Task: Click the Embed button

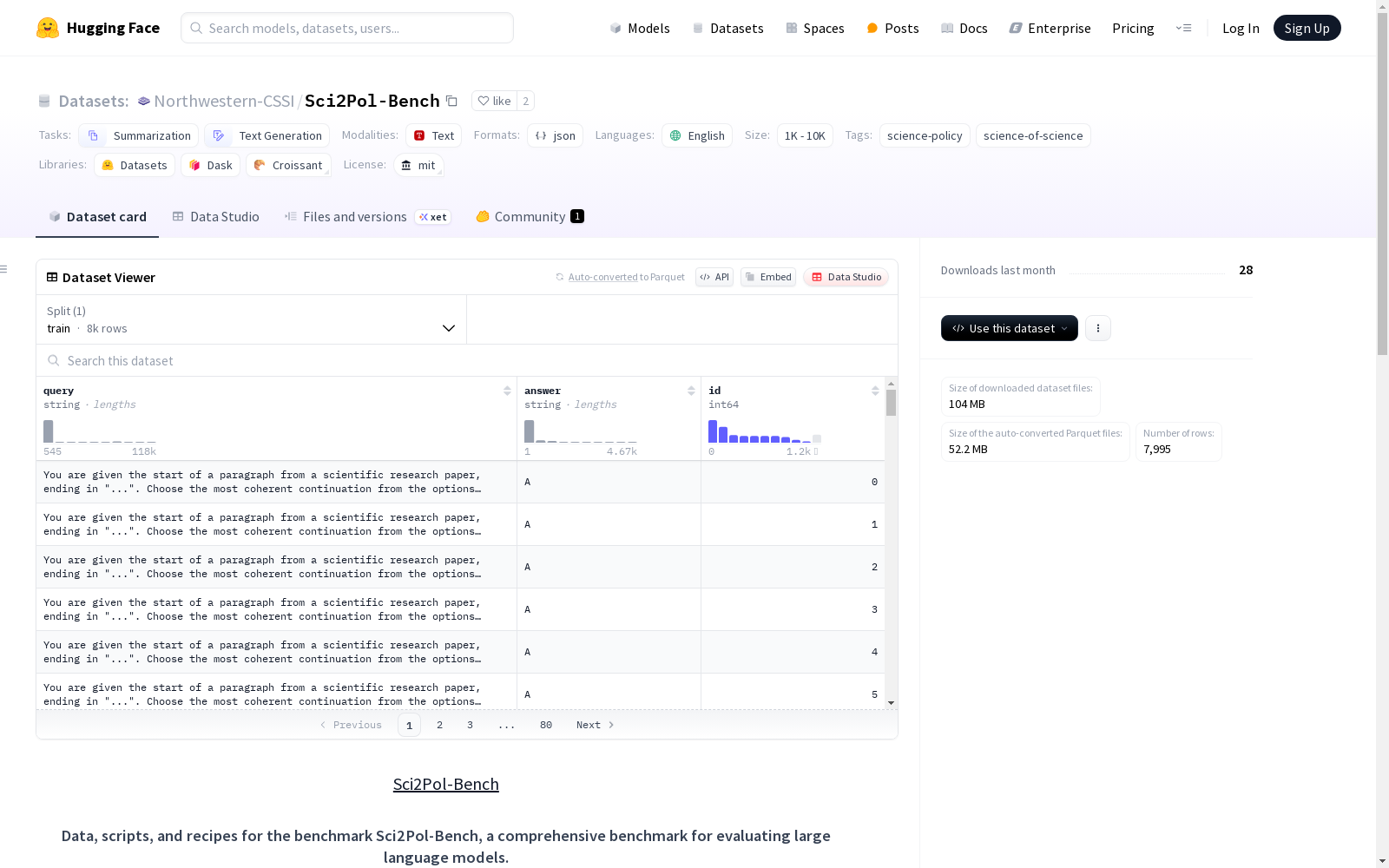Action: 768,277
